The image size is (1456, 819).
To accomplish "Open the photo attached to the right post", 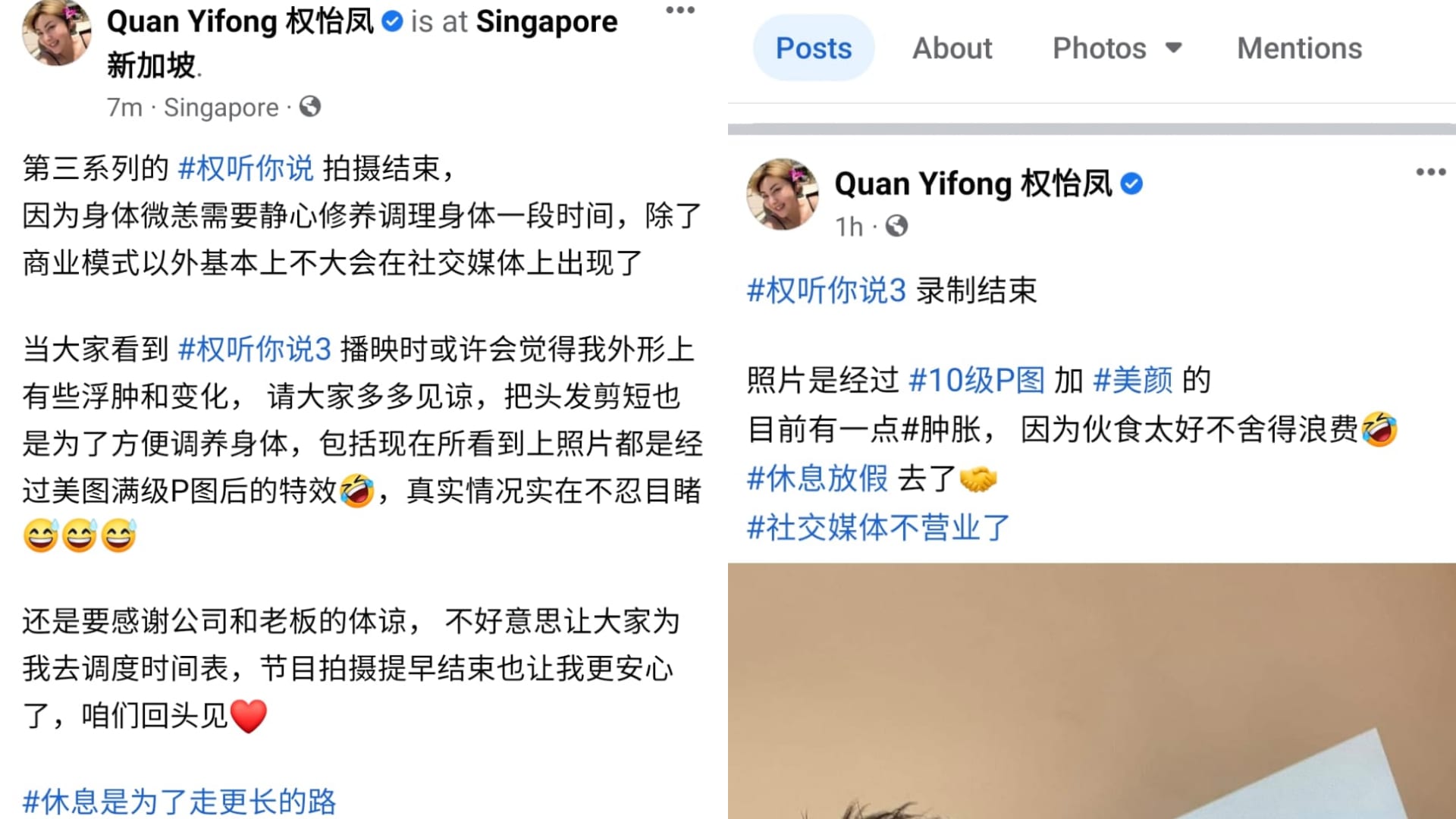I will (1092, 691).
